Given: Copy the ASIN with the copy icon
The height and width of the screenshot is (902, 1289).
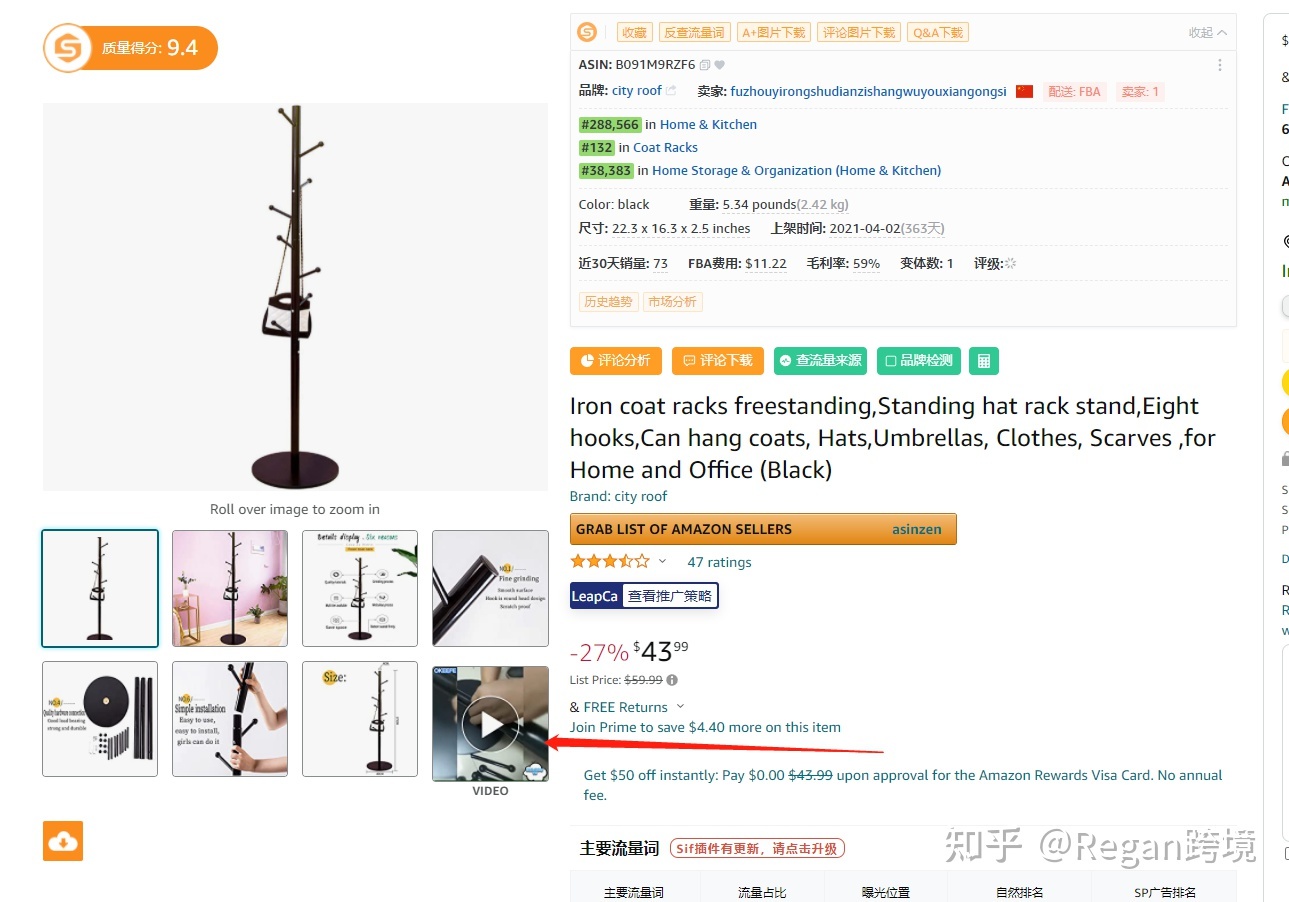Looking at the screenshot, I should (705, 65).
